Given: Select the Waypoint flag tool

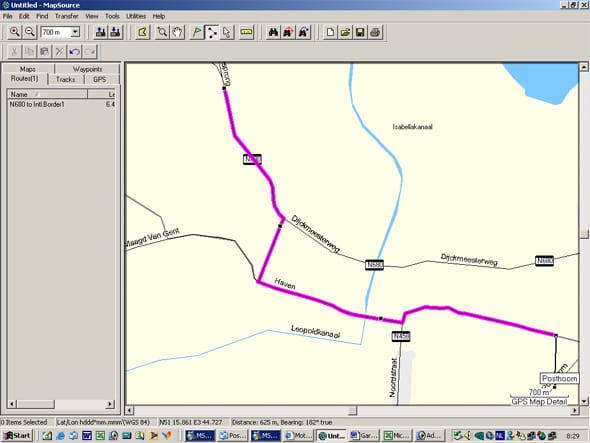Looking at the screenshot, I should (x=197, y=32).
